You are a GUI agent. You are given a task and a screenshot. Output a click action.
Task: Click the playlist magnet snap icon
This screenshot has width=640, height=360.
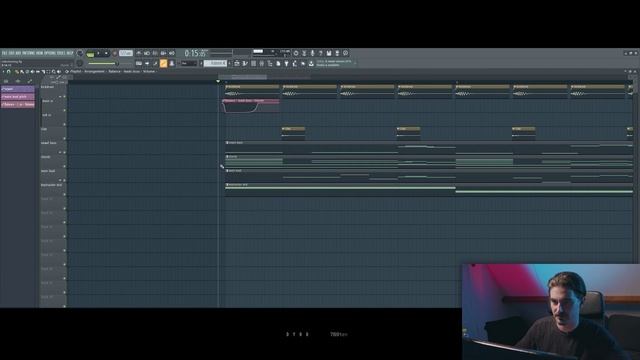coord(9,71)
